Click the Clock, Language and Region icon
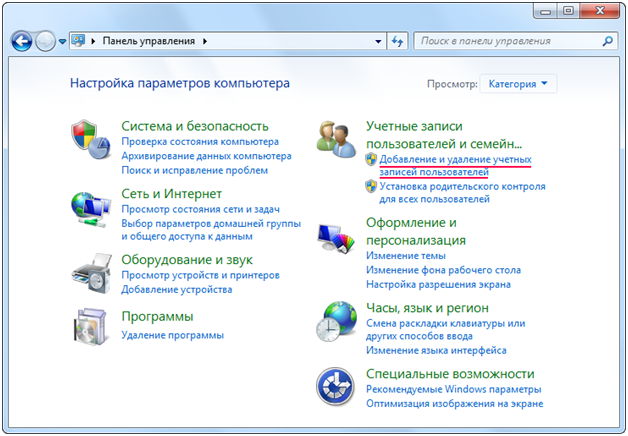Viewport: 628px width, 436px height. 337,324
